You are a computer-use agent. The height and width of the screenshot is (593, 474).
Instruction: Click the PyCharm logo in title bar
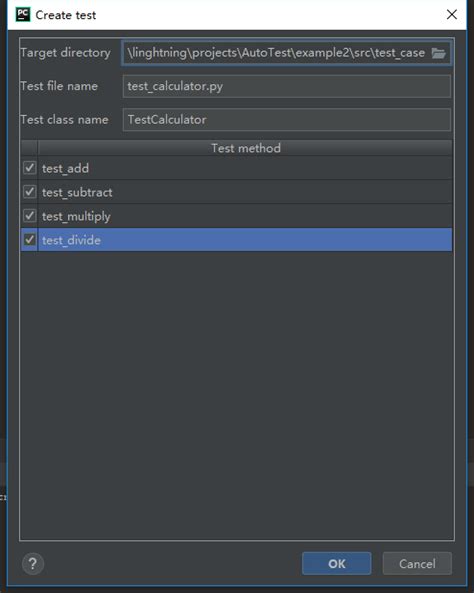click(23, 15)
